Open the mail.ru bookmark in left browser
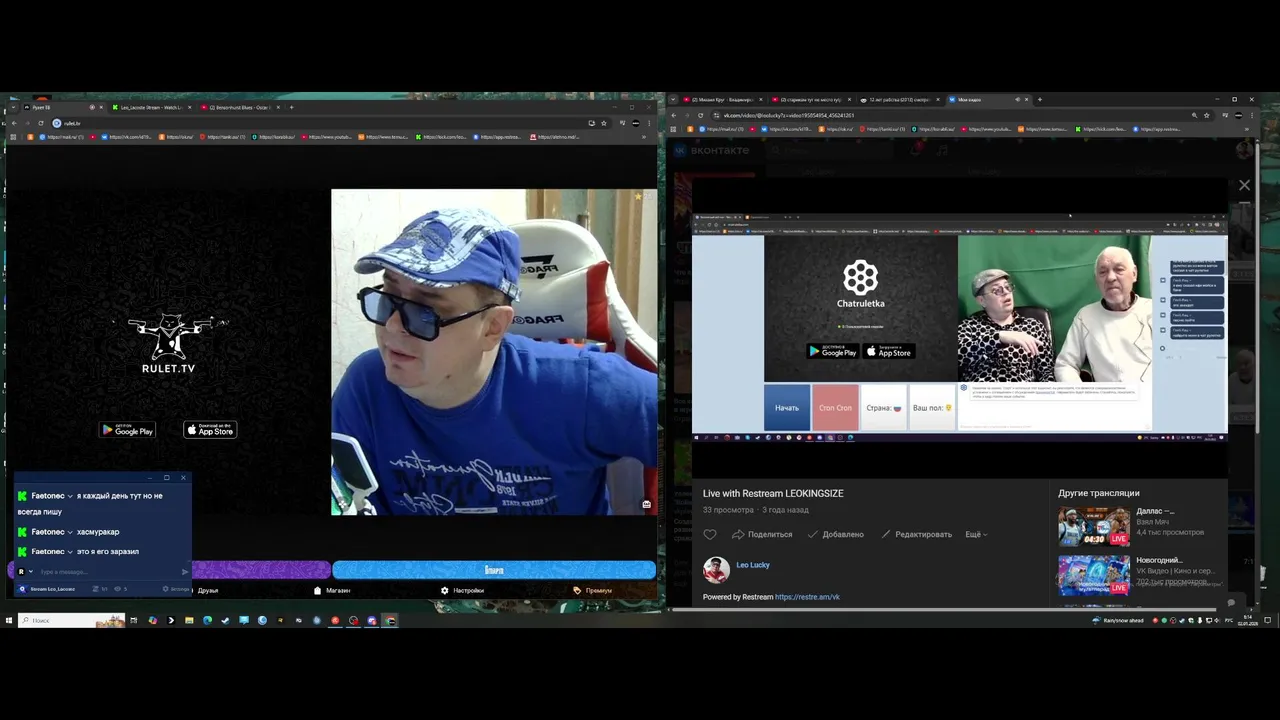Image resolution: width=1280 pixels, height=720 pixels. pyautogui.click(x=61, y=137)
